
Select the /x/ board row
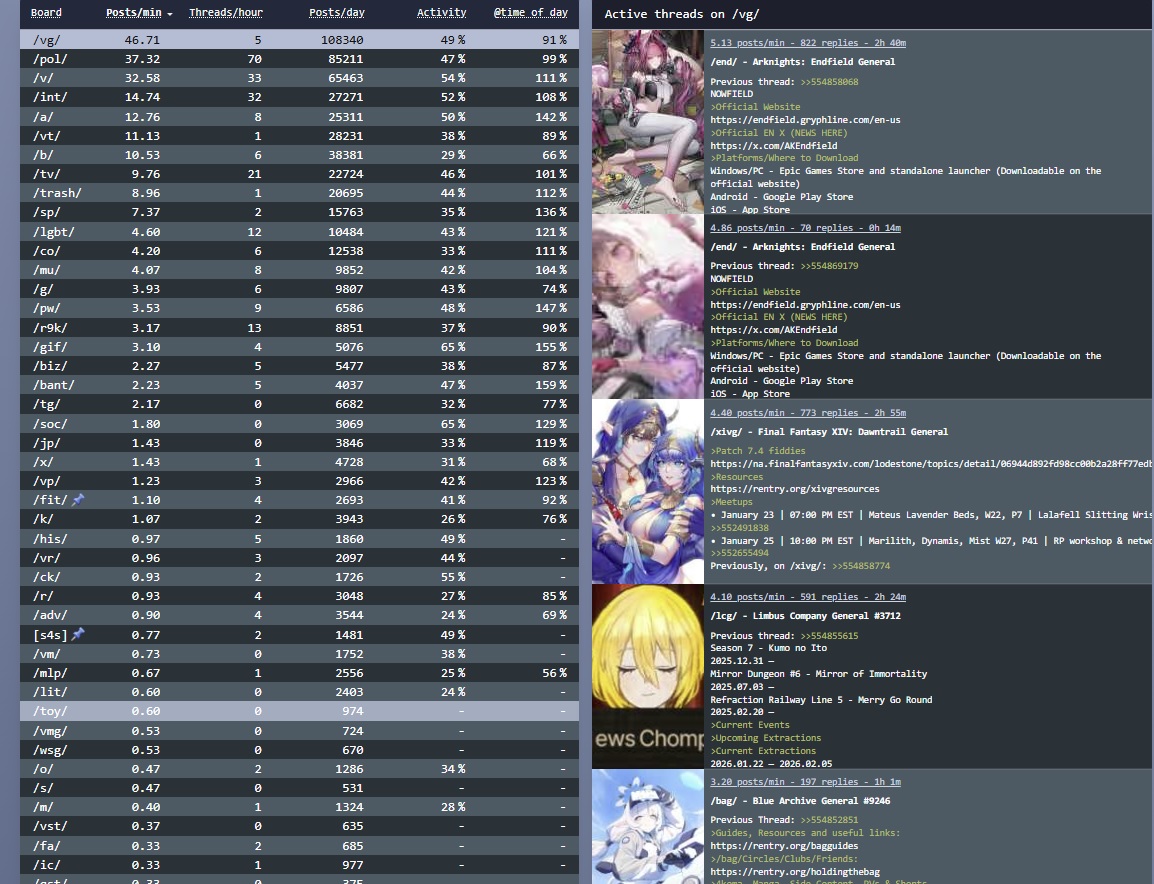300,462
